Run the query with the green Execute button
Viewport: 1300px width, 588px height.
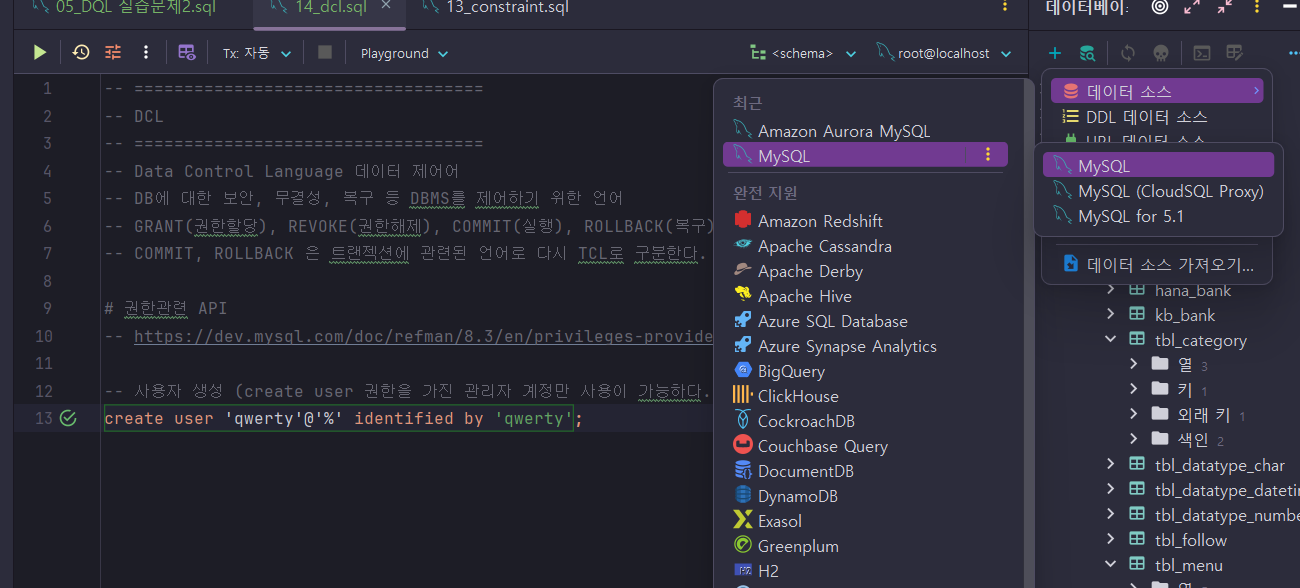40,52
